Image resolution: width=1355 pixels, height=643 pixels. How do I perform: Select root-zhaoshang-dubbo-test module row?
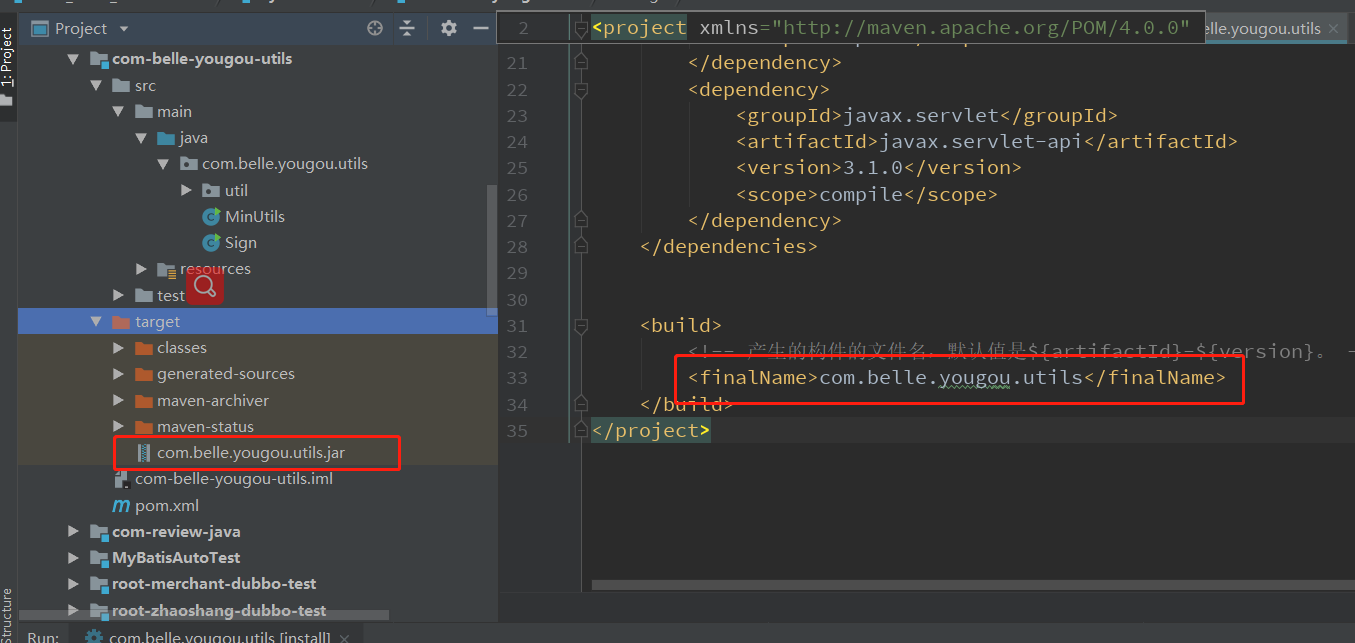(257, 609)
